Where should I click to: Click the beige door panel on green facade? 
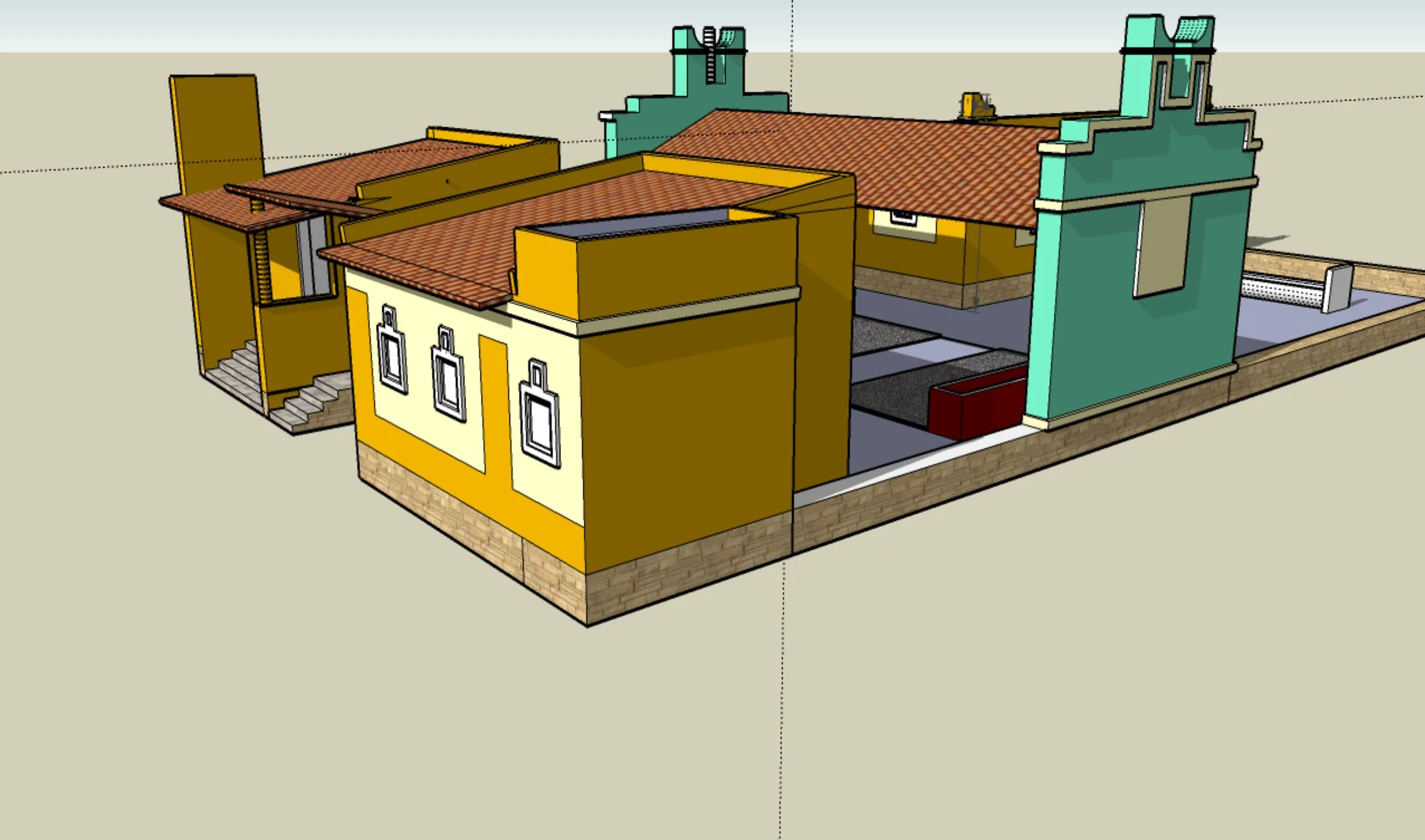(x=1164, y=247)
